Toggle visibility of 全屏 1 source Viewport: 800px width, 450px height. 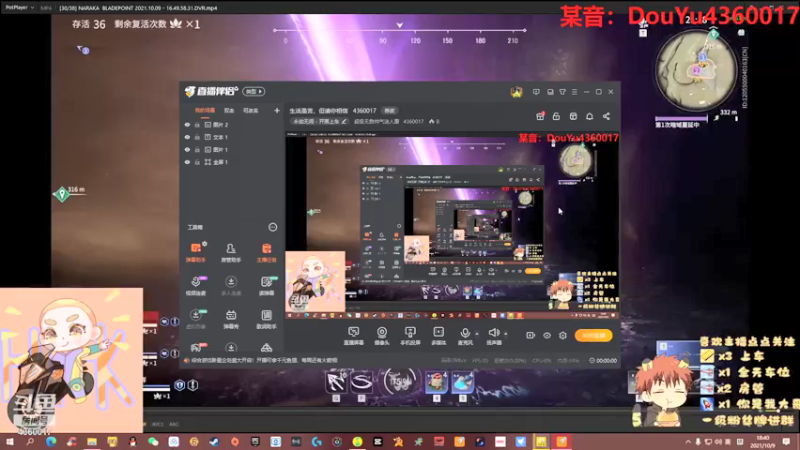click(187, 162)
